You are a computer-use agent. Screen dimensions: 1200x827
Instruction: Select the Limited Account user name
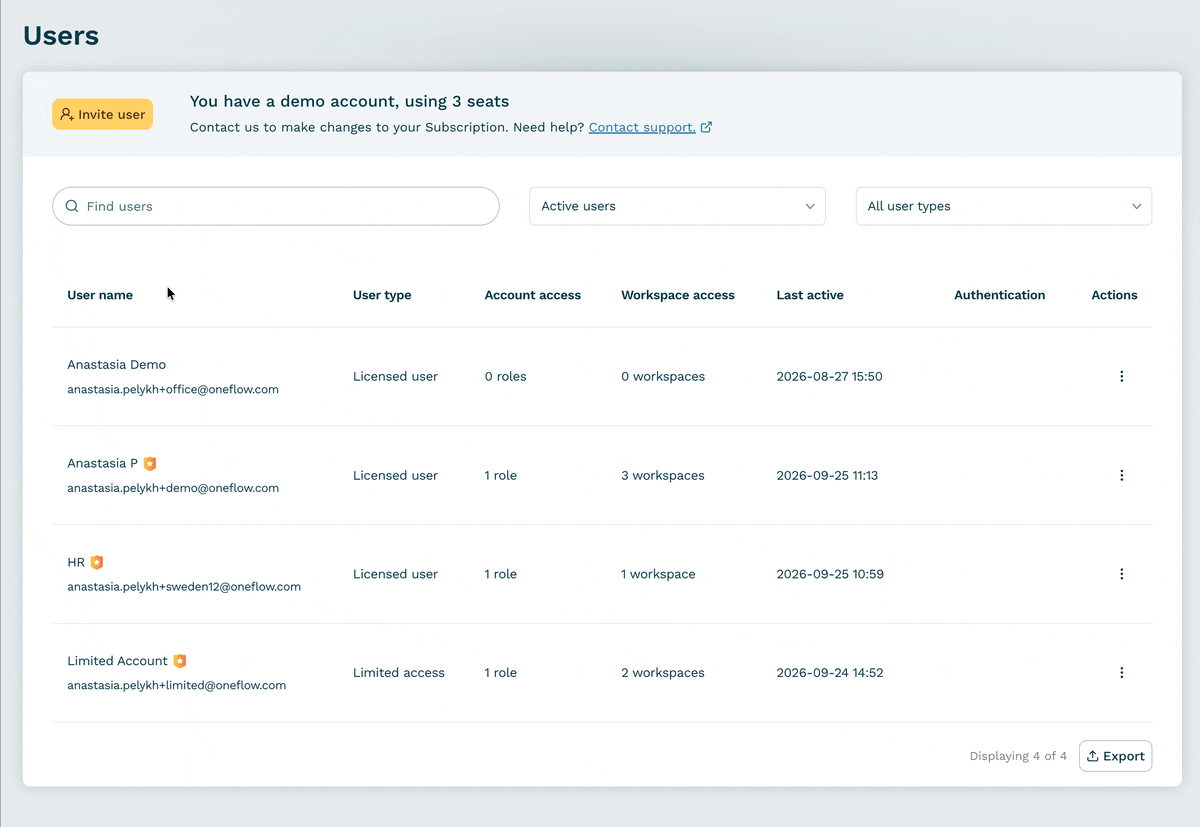[118, 661]
